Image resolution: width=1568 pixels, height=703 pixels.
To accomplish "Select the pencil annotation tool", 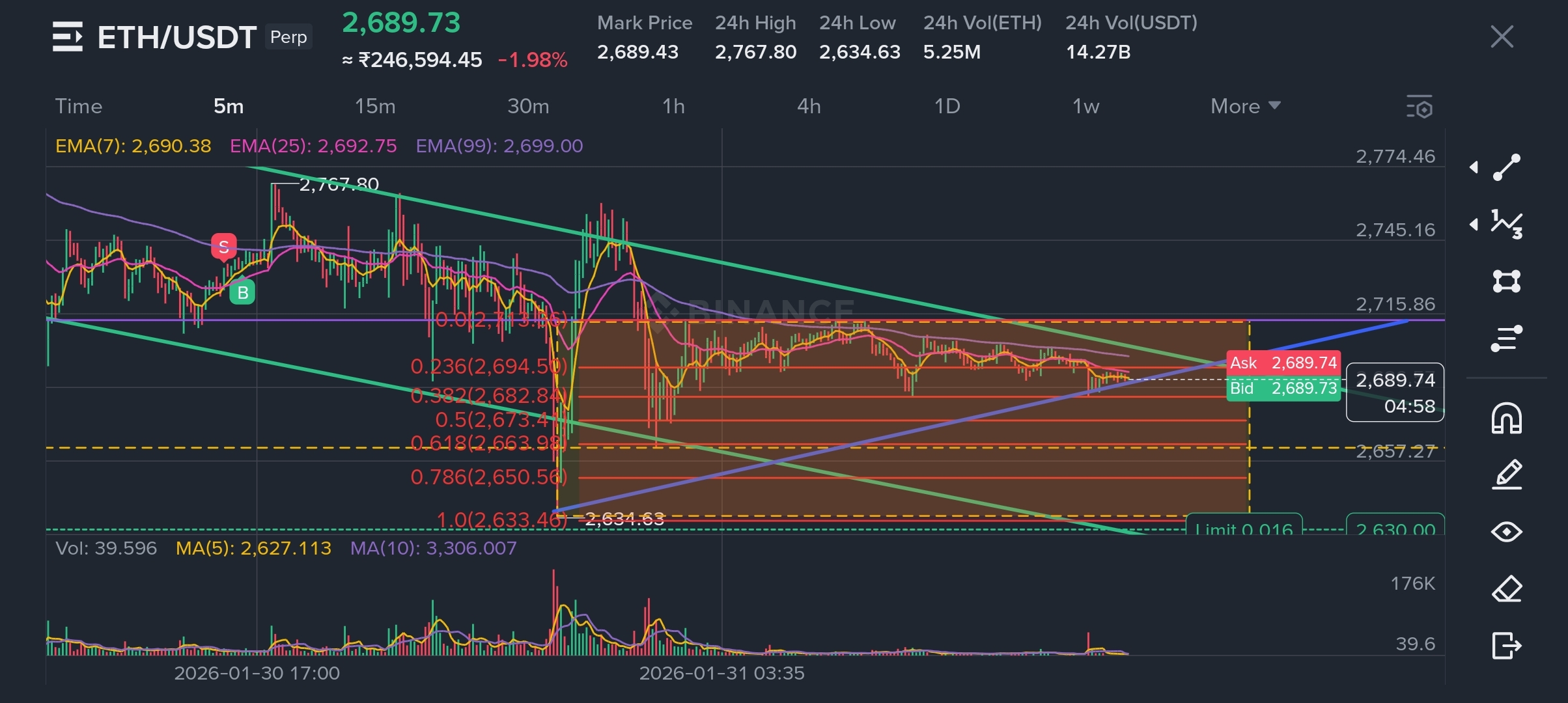I will 1506,475.
